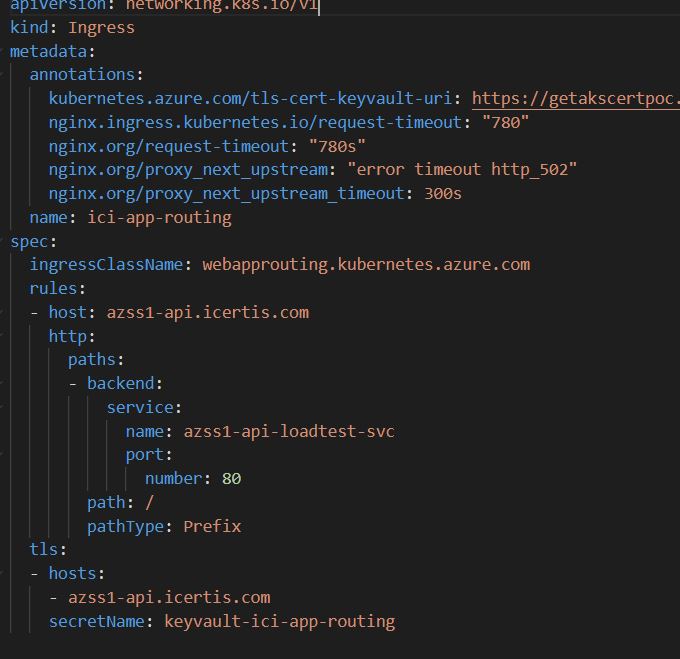Click nginx.ingress.kubernetes.io/request-timeout key
This screenshot has height=659, width=680.
(255, 122)
